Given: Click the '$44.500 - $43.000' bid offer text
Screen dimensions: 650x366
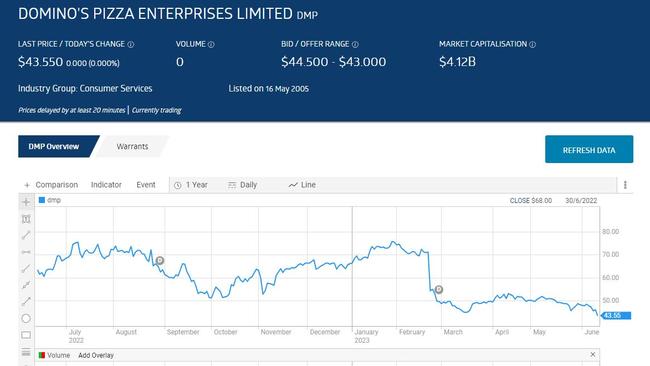Looking at the screenshot, I should (333, 62).
